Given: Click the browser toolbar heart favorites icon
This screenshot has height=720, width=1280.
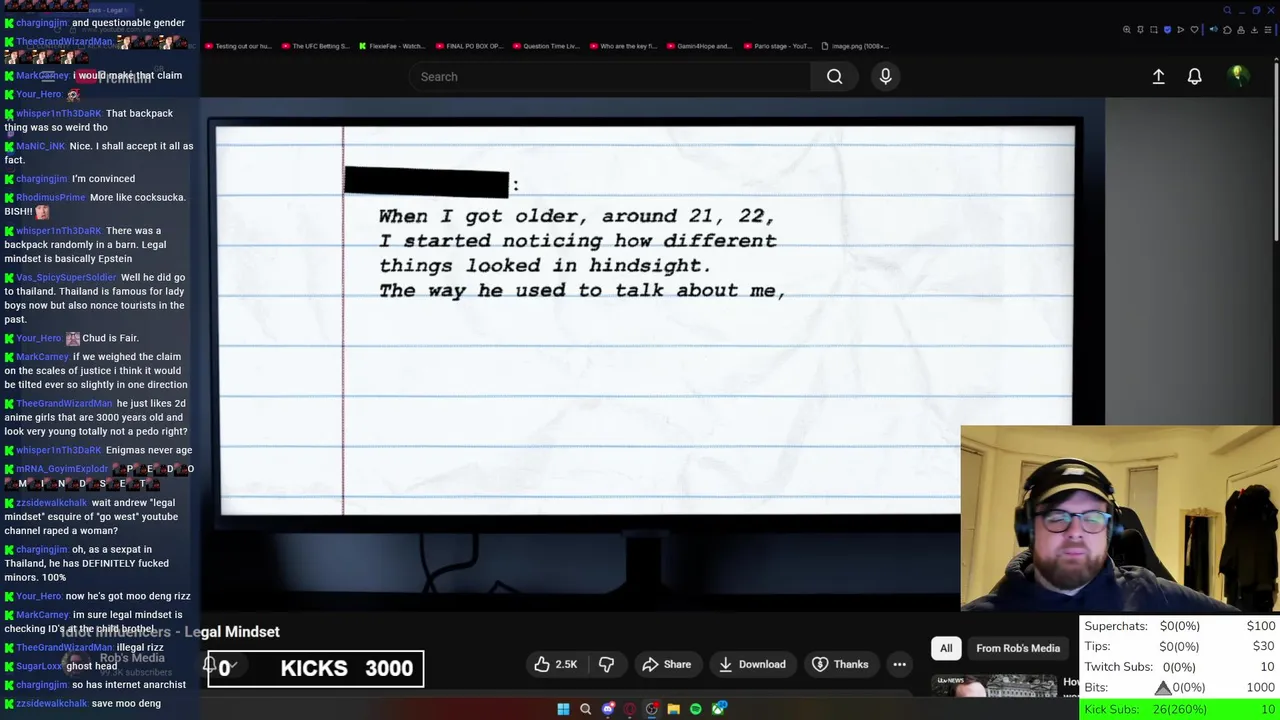Looking at the screenshot, I should tap(1194, 30).
